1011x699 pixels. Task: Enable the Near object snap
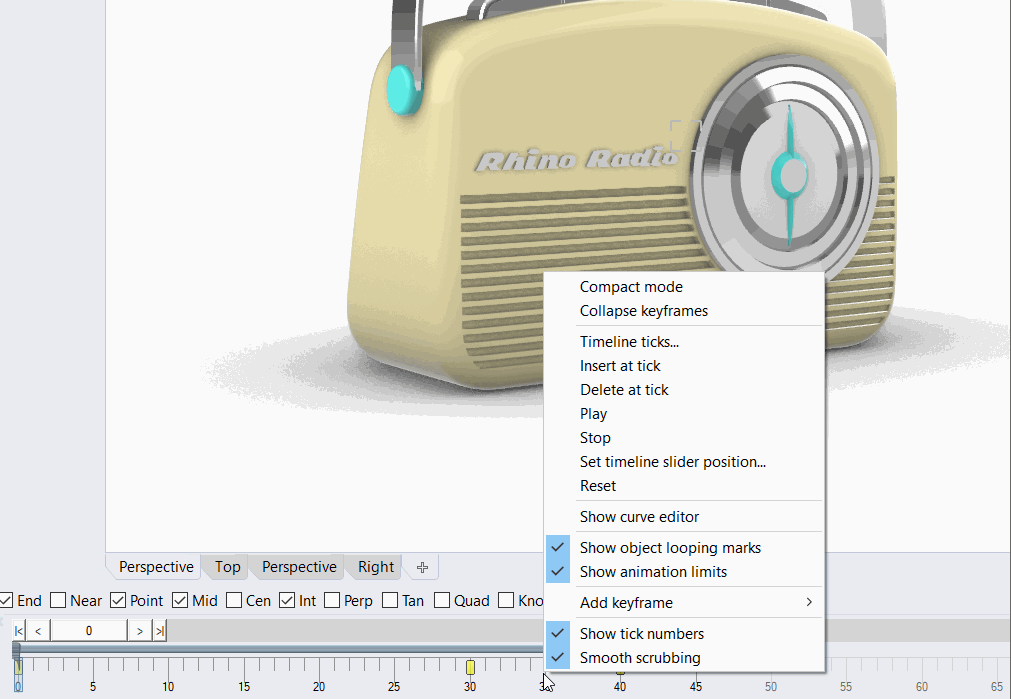(58, 600)
